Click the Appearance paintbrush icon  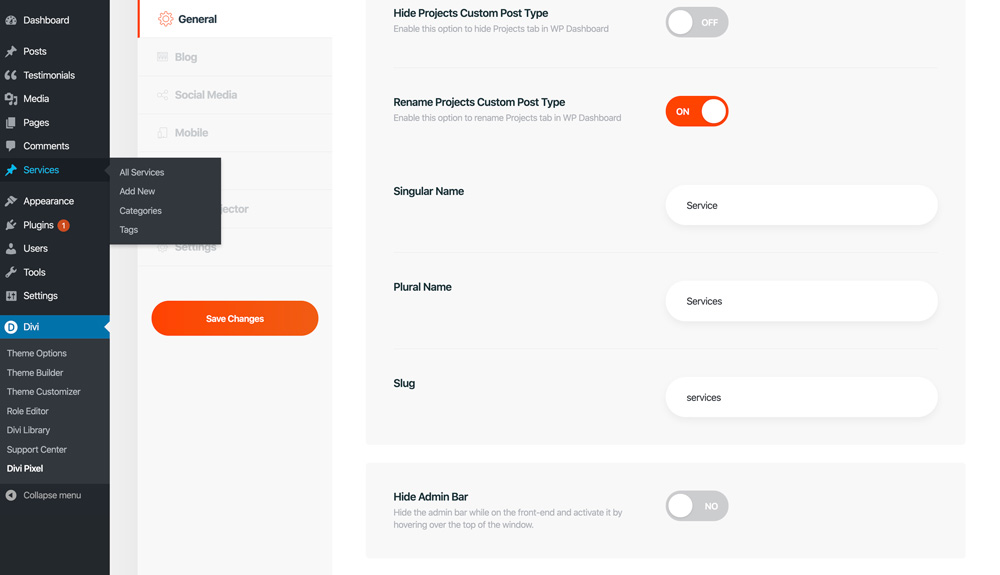[x=11, y=201]
